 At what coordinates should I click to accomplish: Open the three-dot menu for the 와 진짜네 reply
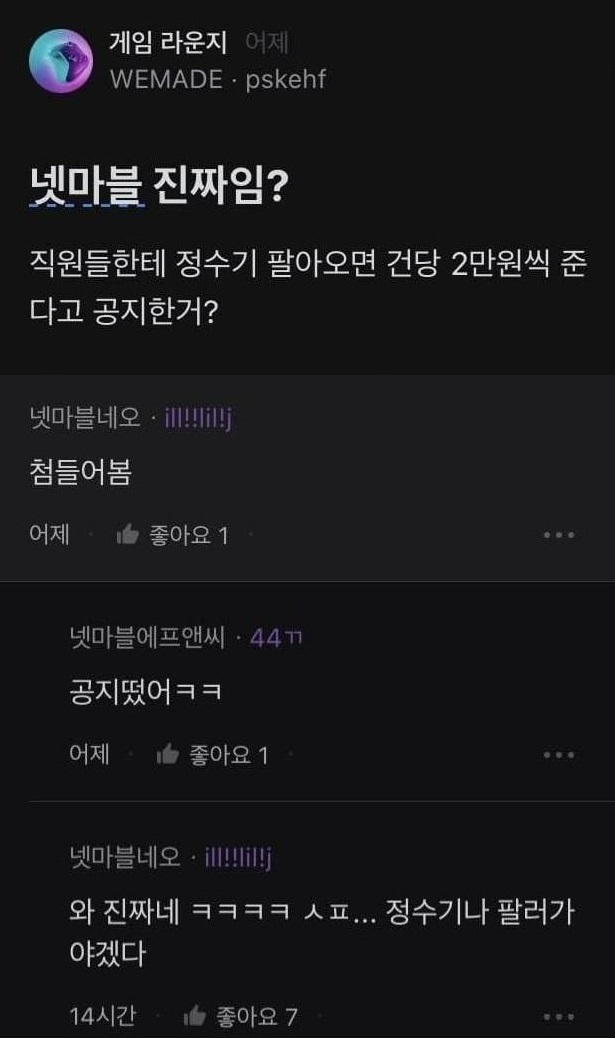coord(559,1017)
